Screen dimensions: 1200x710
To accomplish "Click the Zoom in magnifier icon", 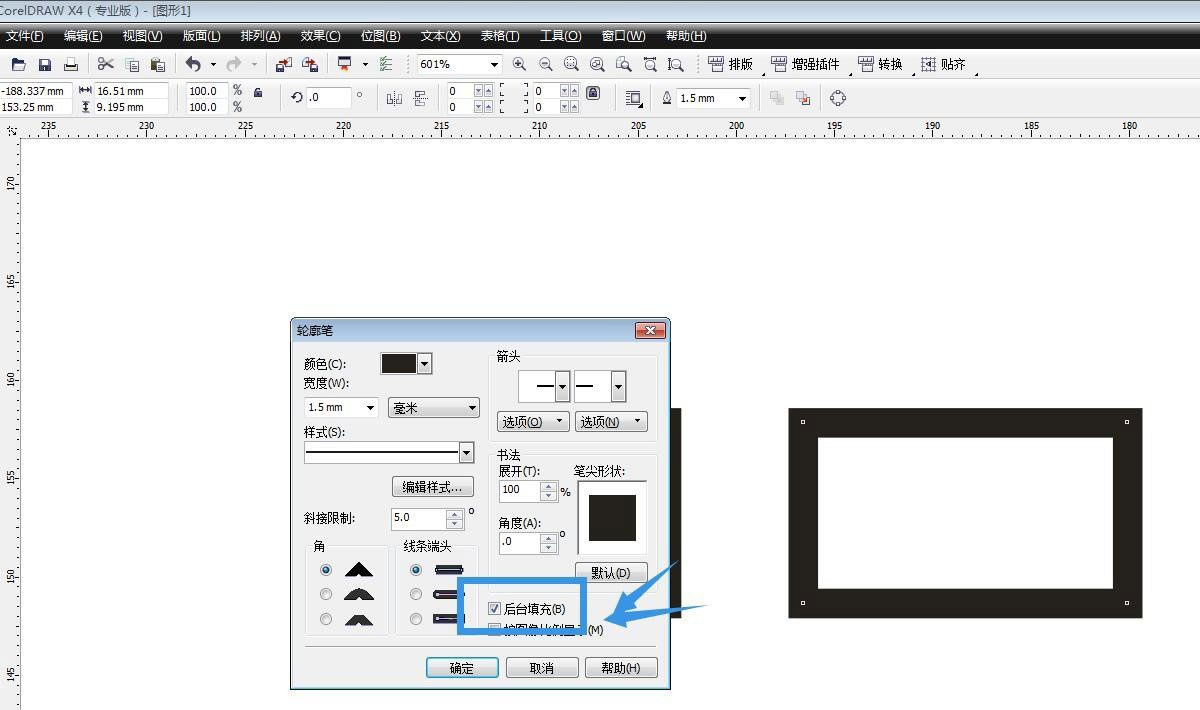I will click(519, 65).
